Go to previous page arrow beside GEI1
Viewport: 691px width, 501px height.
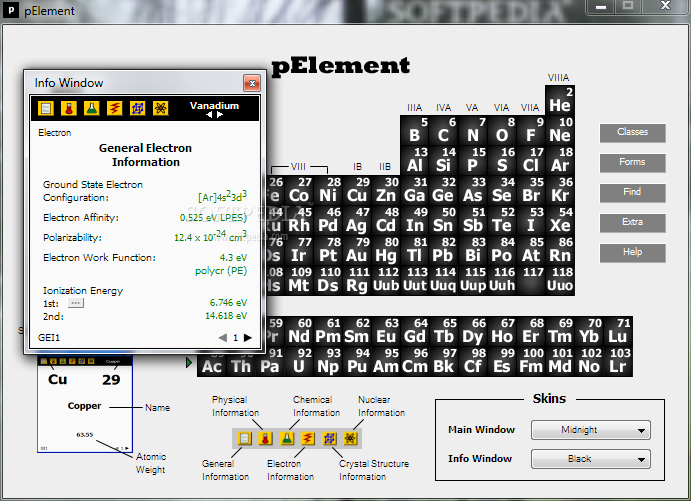pyautogui.click(x=223, y=338)
